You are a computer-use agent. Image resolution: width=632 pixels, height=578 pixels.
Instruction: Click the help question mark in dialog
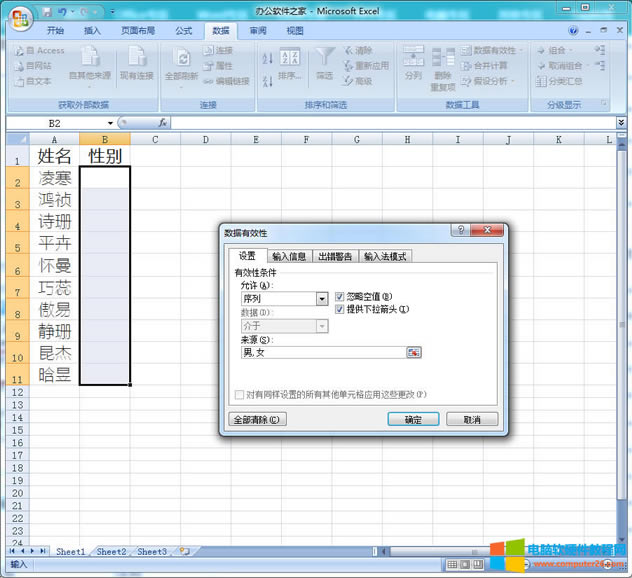click(456, 232)
